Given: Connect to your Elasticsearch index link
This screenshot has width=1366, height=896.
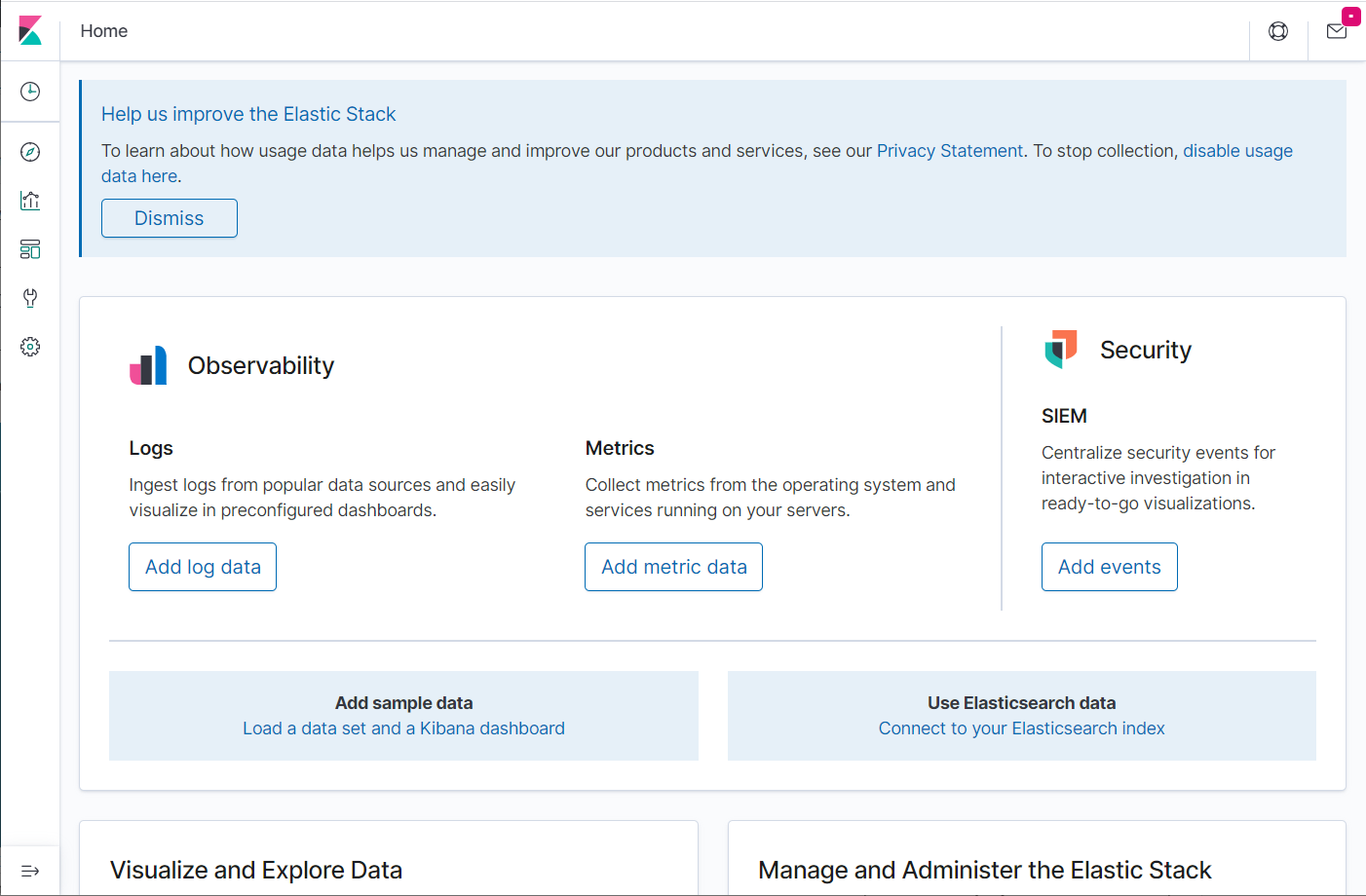Looking at the screenshot, I should click(x=1022, y=728).
